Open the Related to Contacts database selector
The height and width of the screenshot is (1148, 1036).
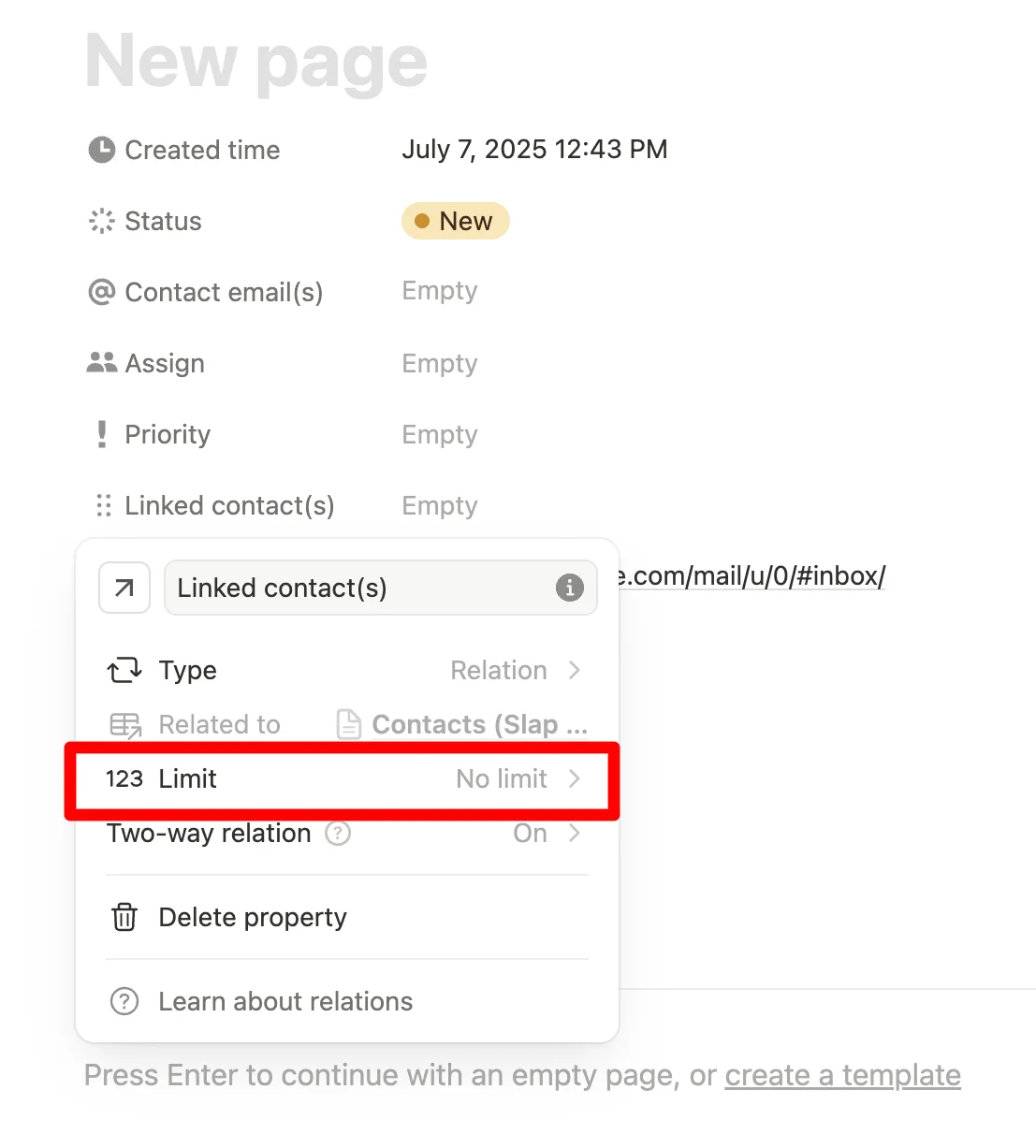click(x=460, y=724)
